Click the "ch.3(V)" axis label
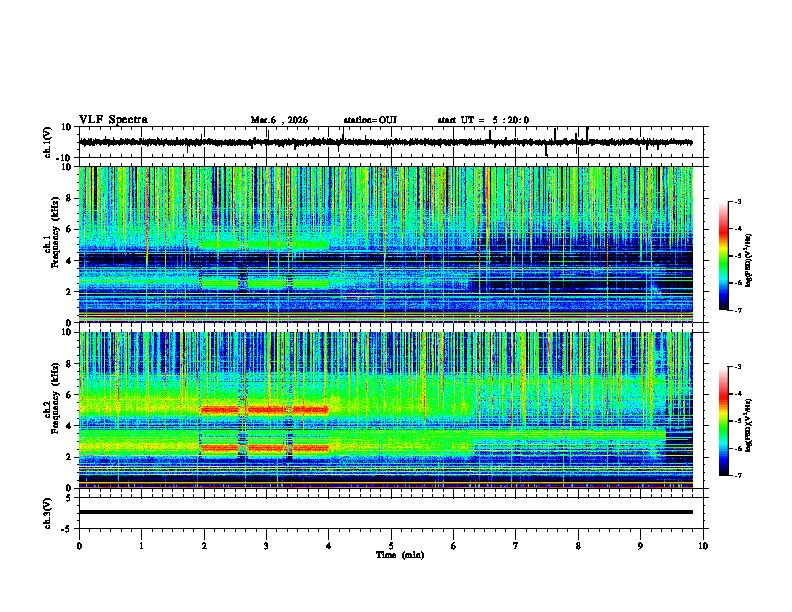Image resolution: width=792 pixels, height=612 pixels. [48, 513]
